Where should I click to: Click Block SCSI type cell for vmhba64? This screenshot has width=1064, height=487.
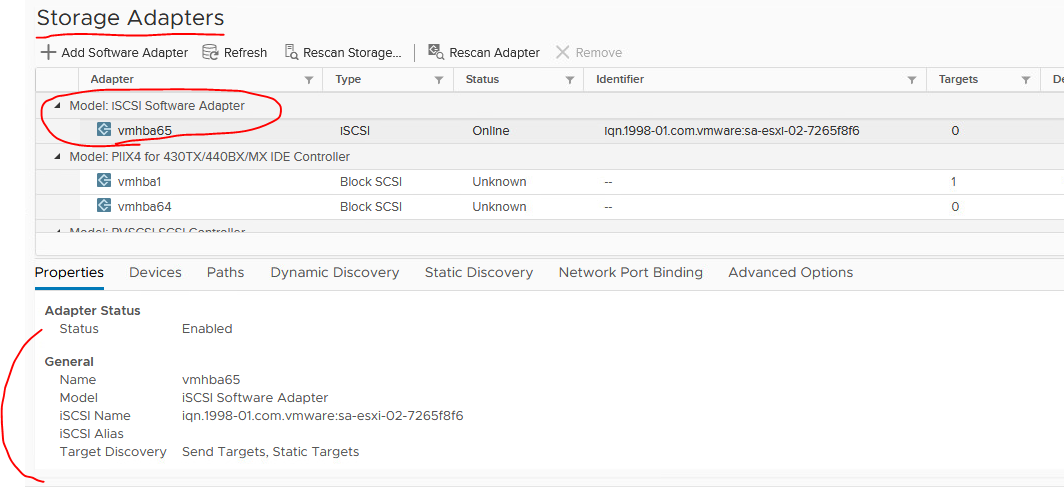coord(370,206)
